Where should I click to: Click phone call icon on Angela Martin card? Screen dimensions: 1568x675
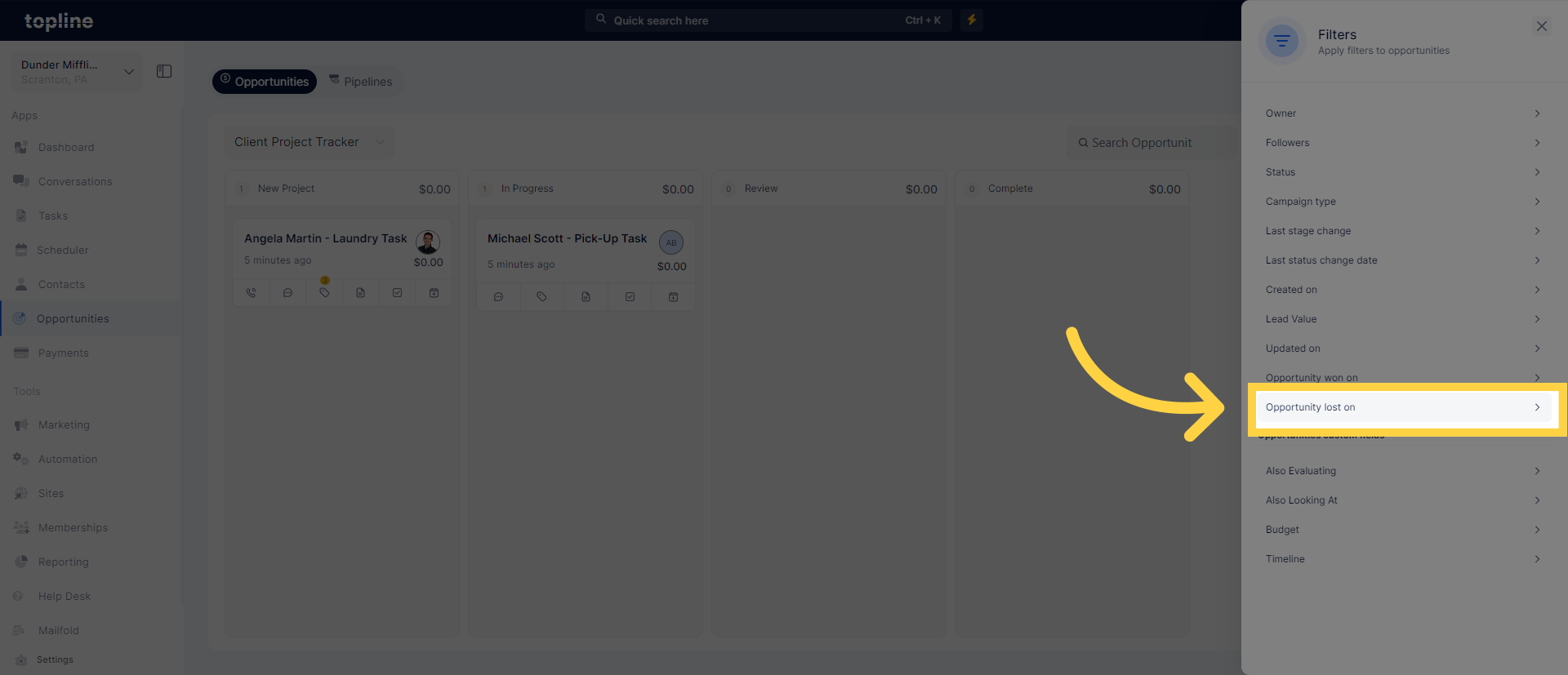coord(252,293)
